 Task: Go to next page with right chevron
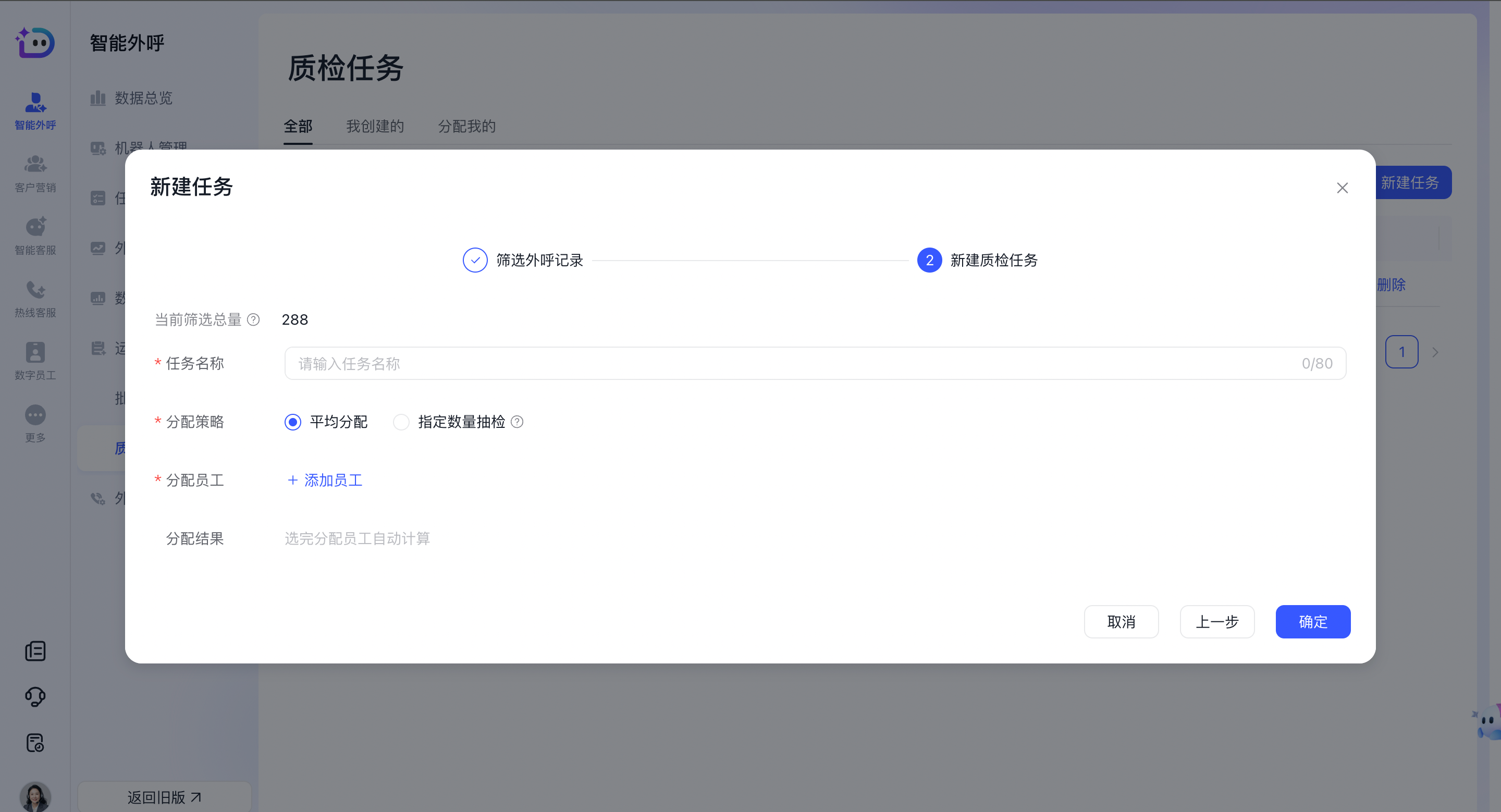coord(1435,352)
